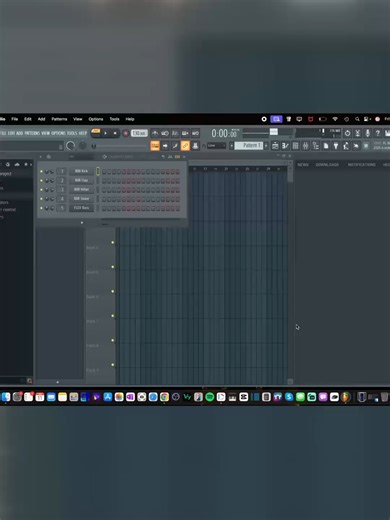This screenshot has width=390, height=520.
Task: Click the wait-for-input toolbar icon
Action: click(x=165, y=133)
